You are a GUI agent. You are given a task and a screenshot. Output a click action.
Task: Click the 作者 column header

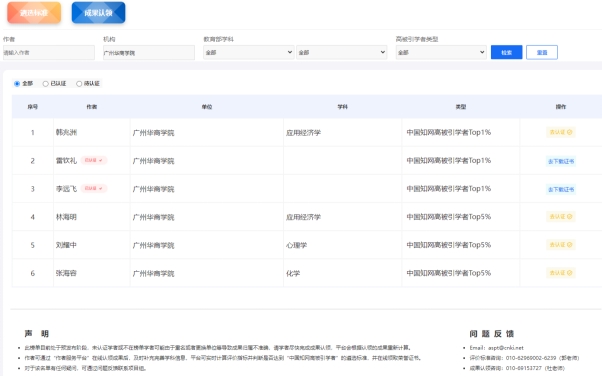(x=92, y=107)
